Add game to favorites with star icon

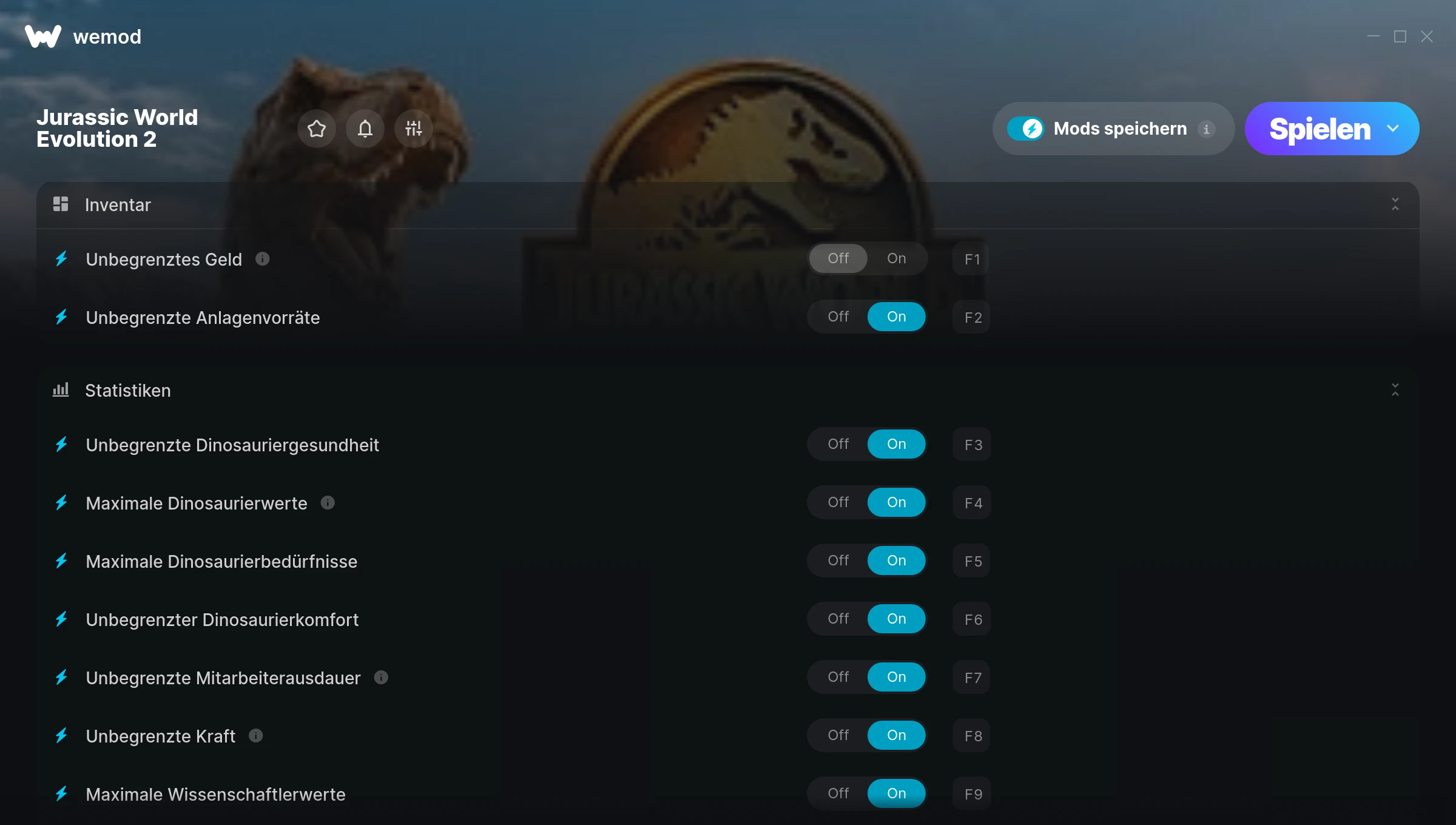317,129
